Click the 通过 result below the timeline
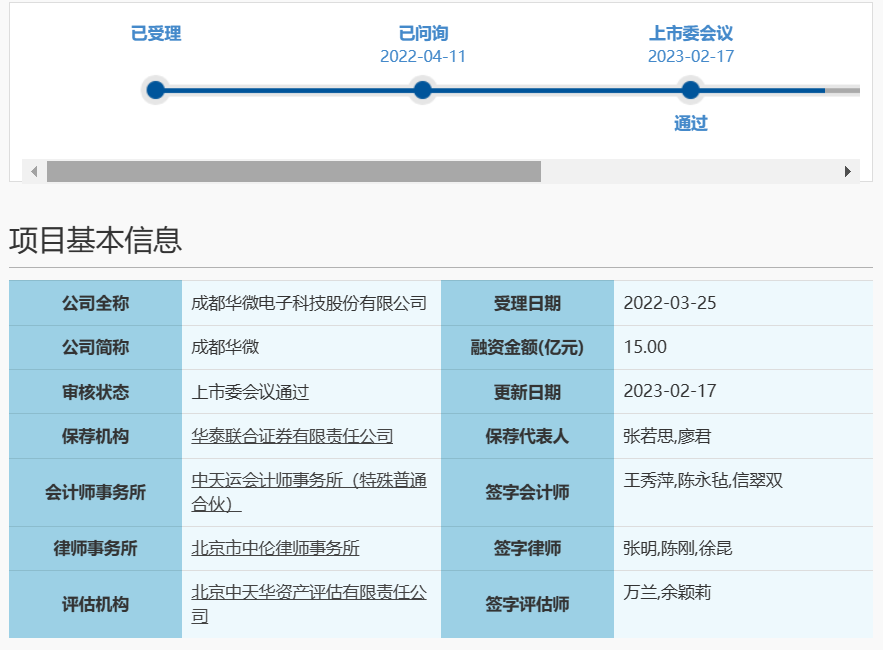Screen dimensions: 883x650 690,123
